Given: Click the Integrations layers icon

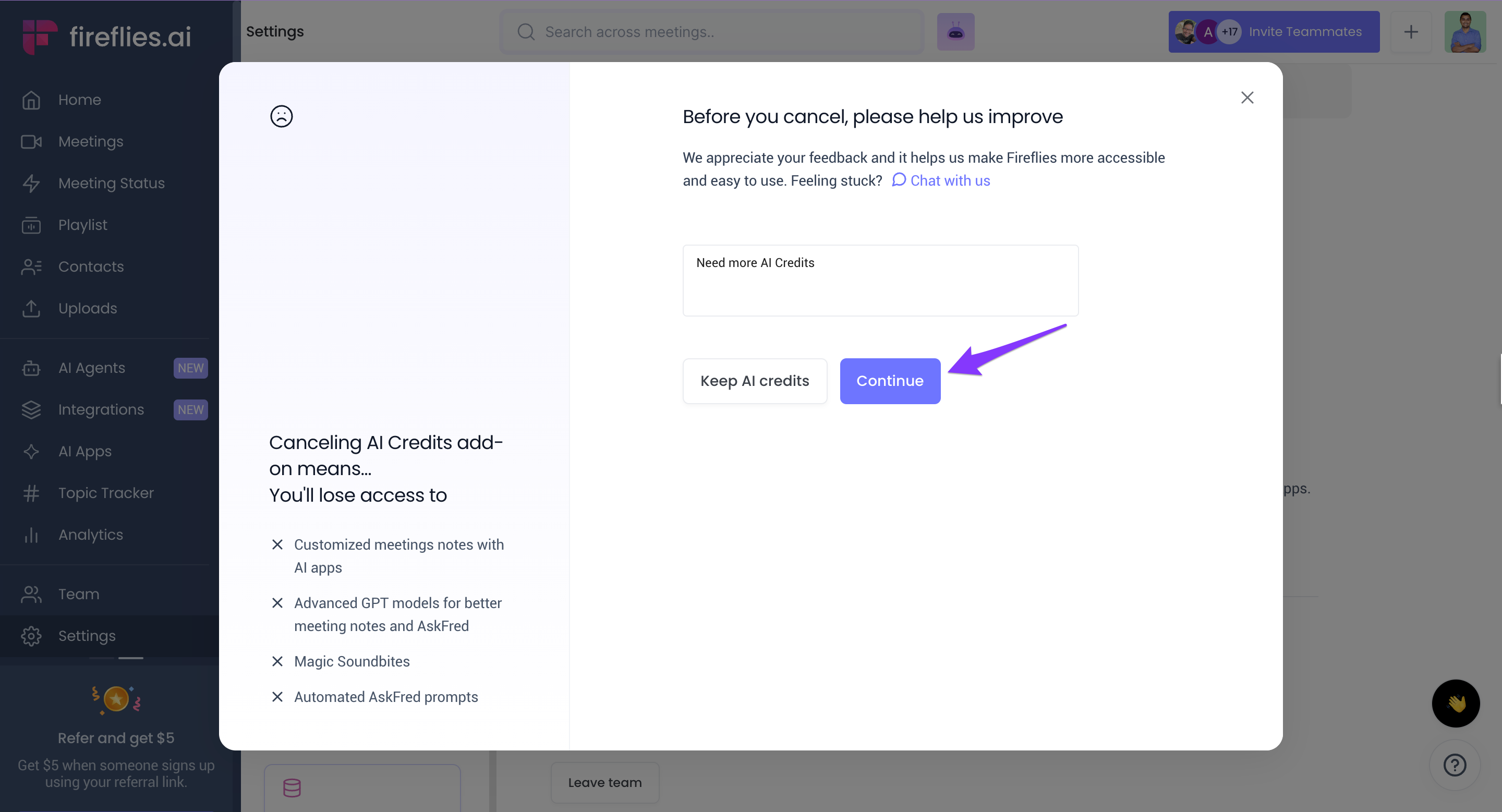Looking at the screenshot, I should [31, 410].
